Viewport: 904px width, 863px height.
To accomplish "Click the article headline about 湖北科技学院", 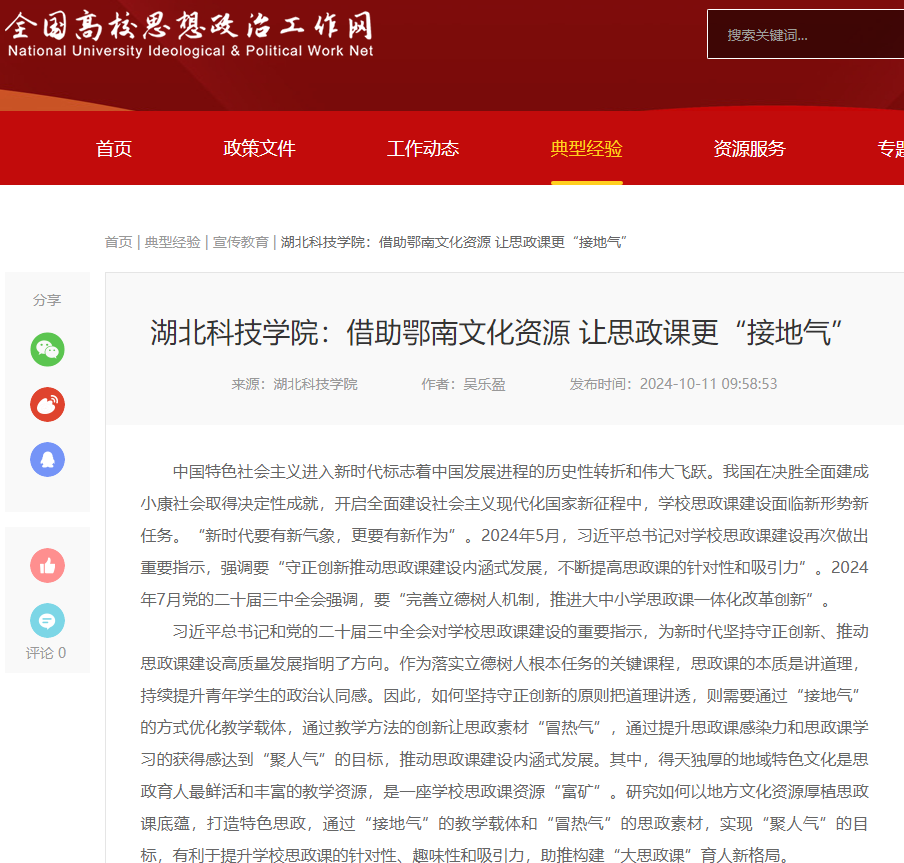I will coord(498,333).
